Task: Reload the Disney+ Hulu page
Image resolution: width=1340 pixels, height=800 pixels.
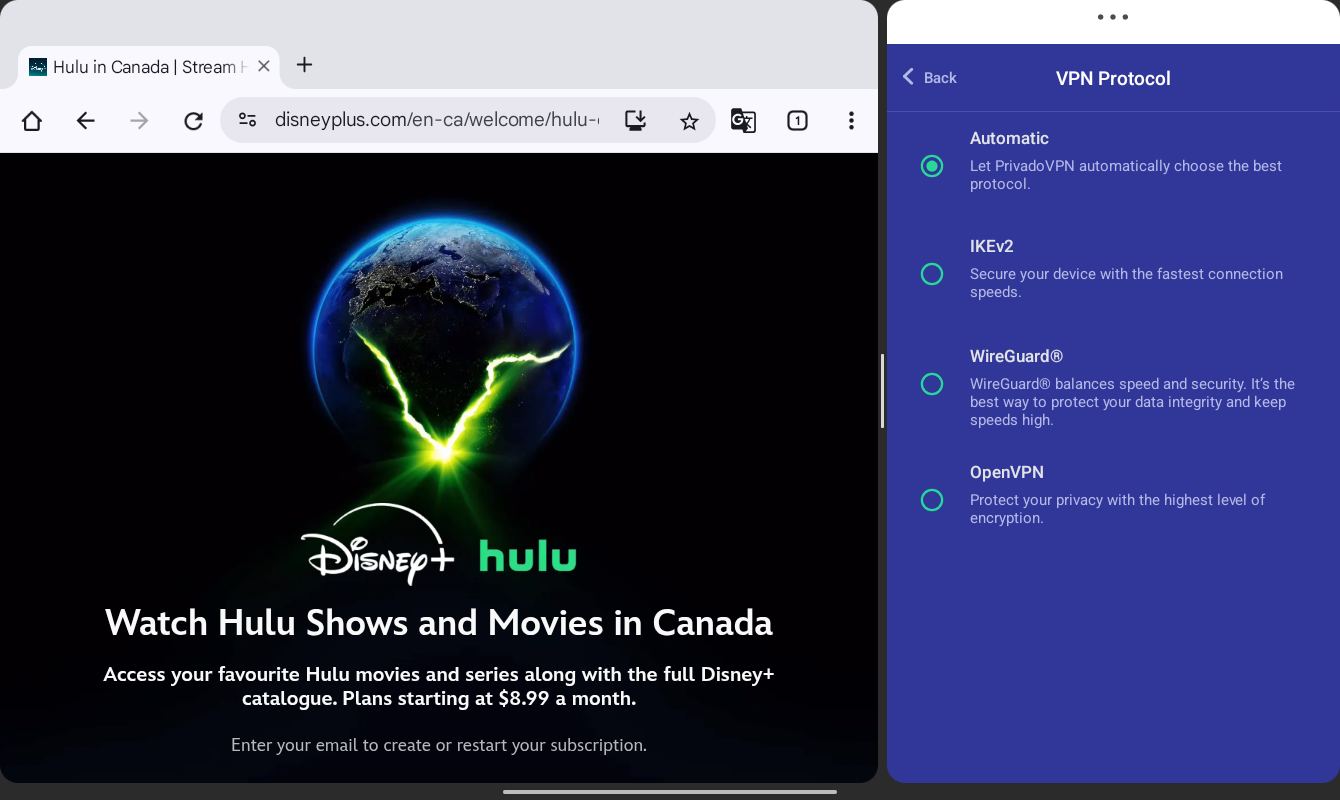Action: click(x=194, y=121)
